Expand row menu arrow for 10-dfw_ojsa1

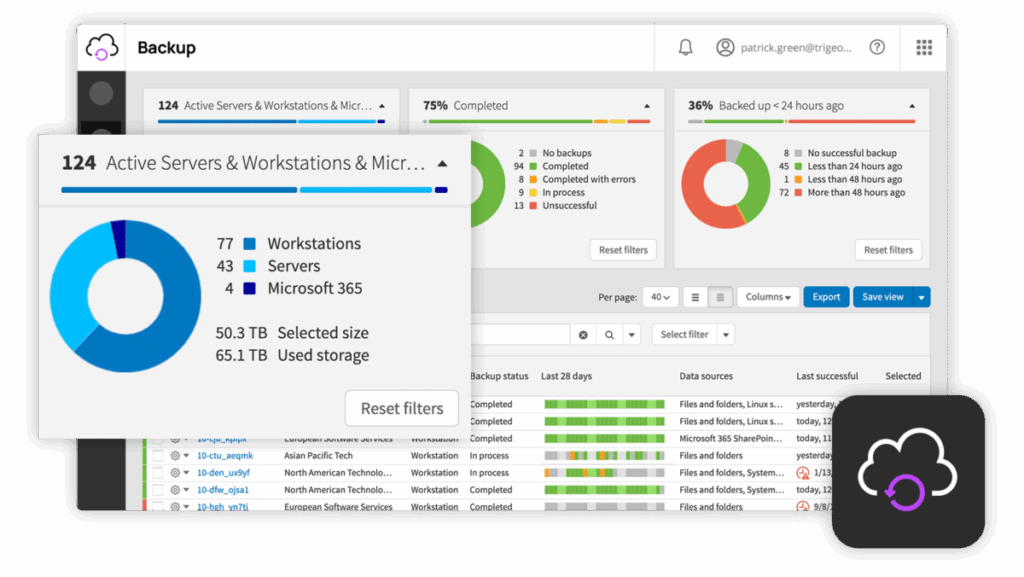tap(186, 490)
